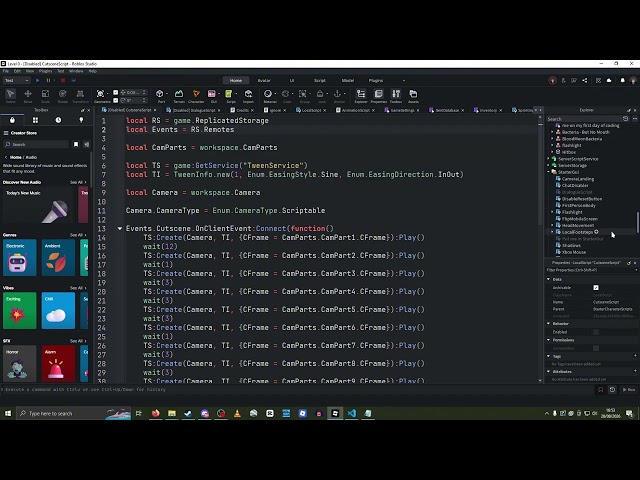The image size is (640, 480).
Task: Click the Import toolbar icon
Action: click(248, 96)
